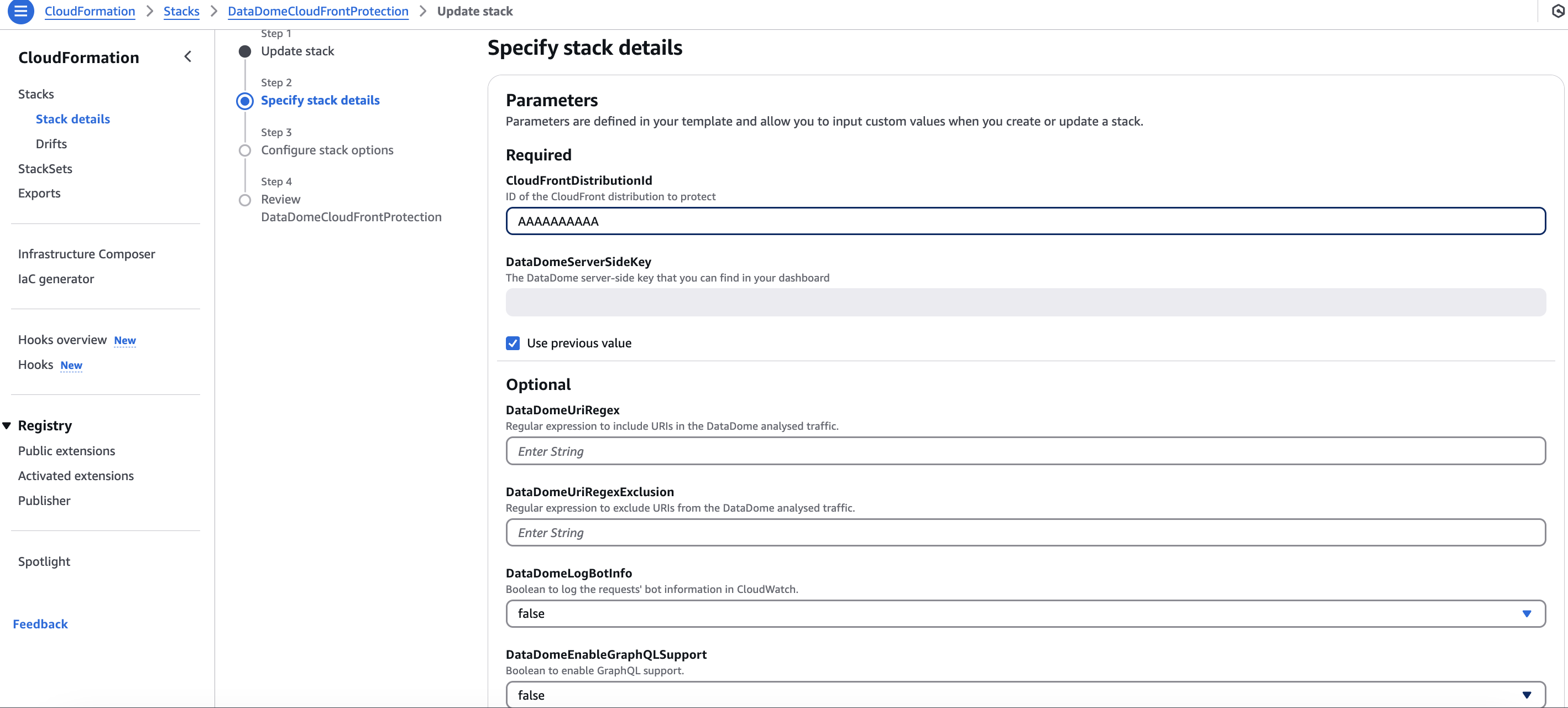Click the Step 4 Review circle indicator
This screenshot has height=708, width=1568.
245,200
